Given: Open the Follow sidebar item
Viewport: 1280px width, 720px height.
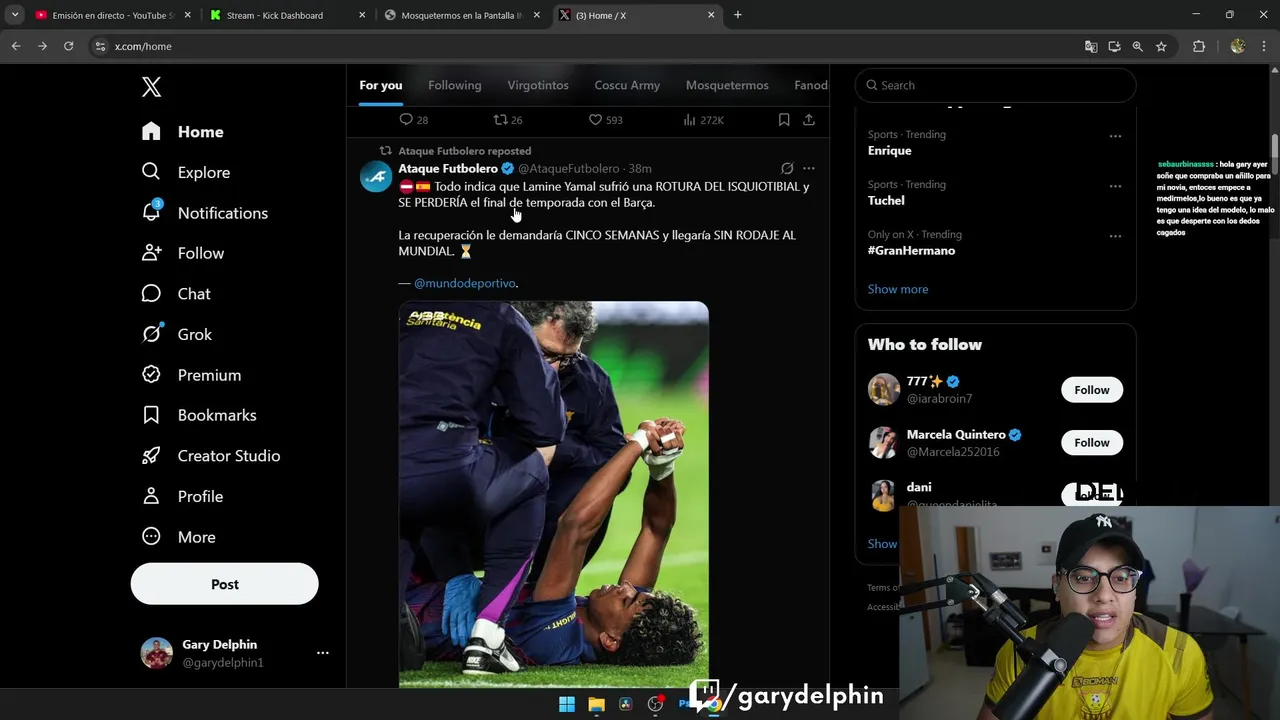Looking at the screenshot, I should coord(183,253).
